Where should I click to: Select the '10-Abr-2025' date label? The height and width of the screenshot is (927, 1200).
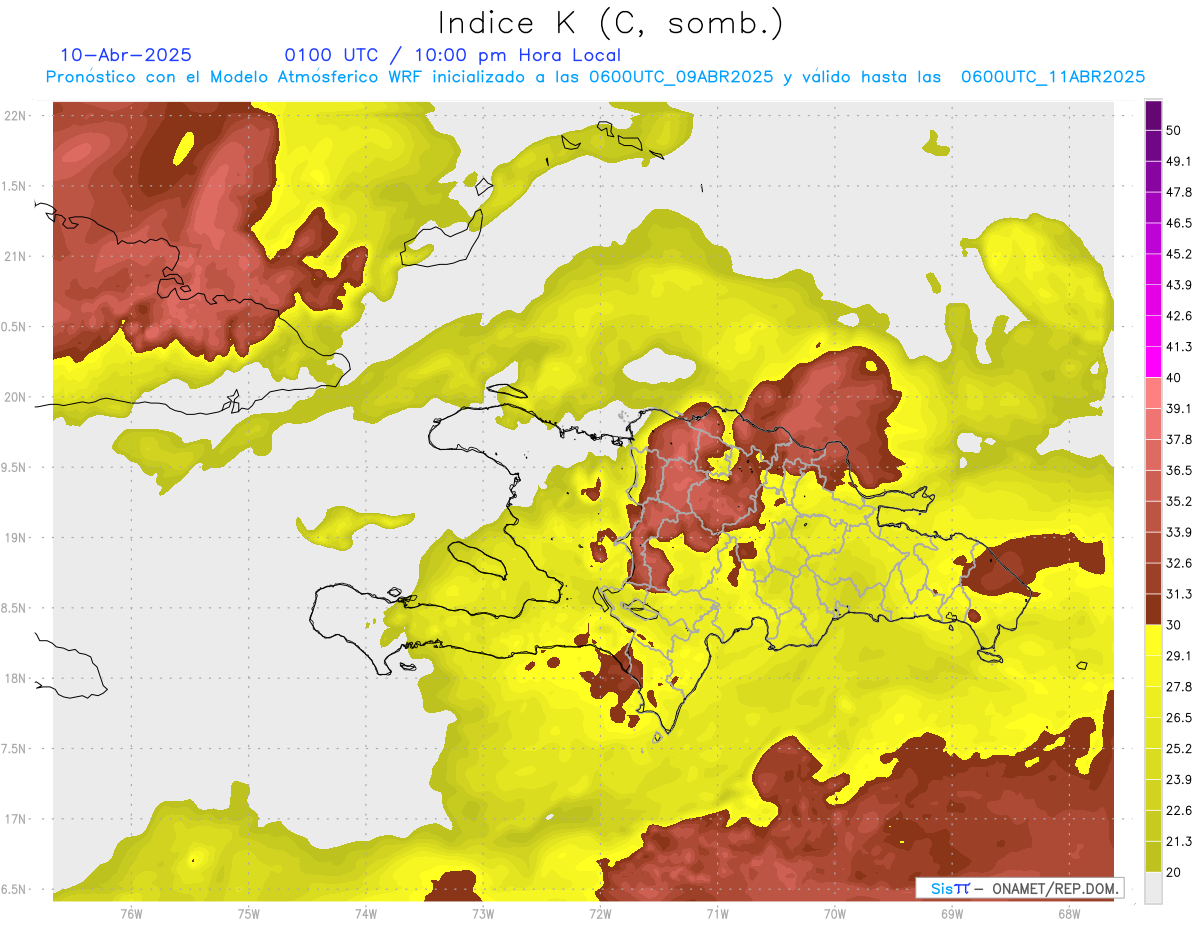click(x=126, y=55)
